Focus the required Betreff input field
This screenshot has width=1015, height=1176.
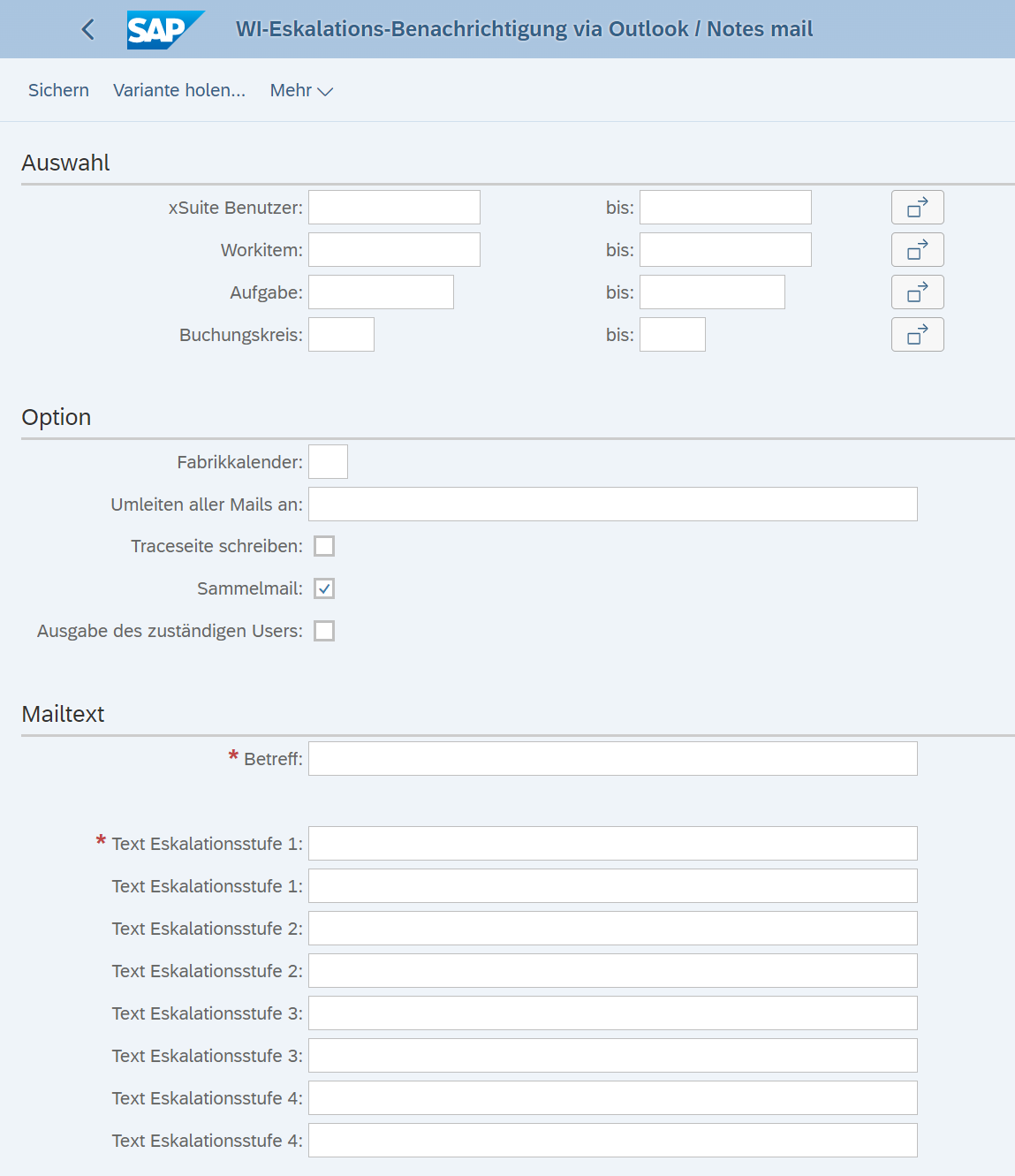611,758
